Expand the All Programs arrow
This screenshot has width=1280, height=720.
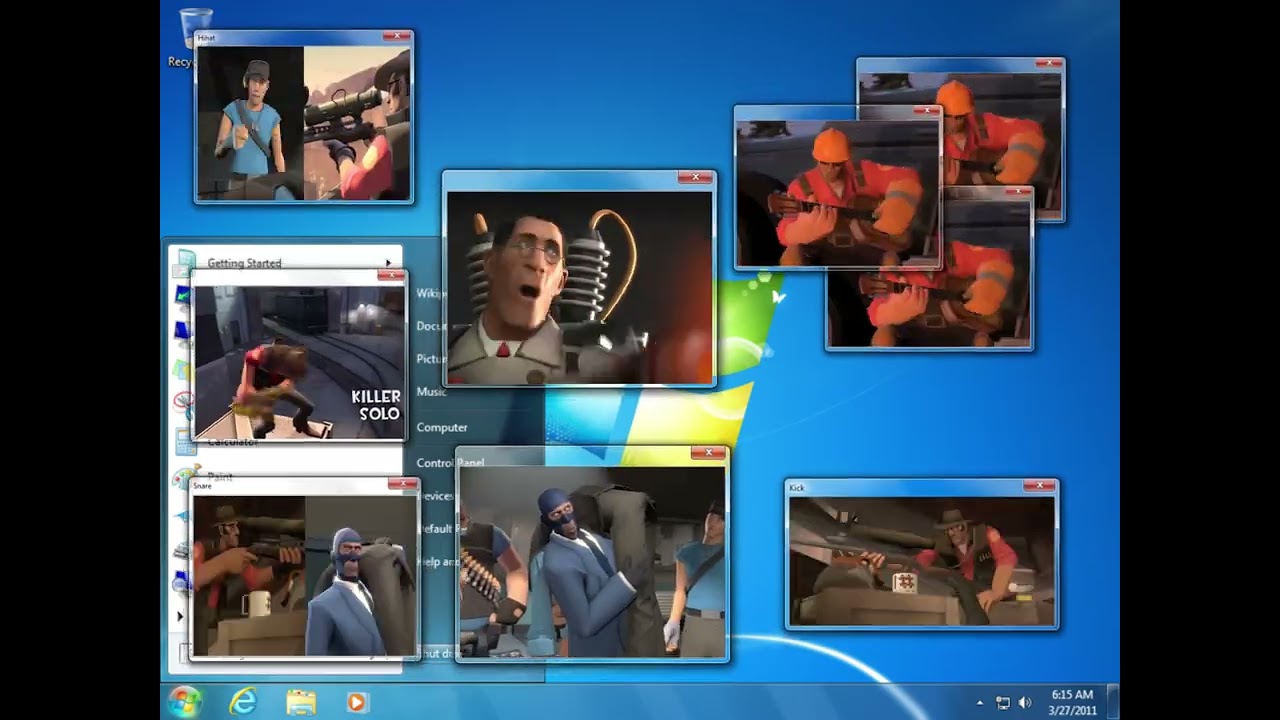180,616
